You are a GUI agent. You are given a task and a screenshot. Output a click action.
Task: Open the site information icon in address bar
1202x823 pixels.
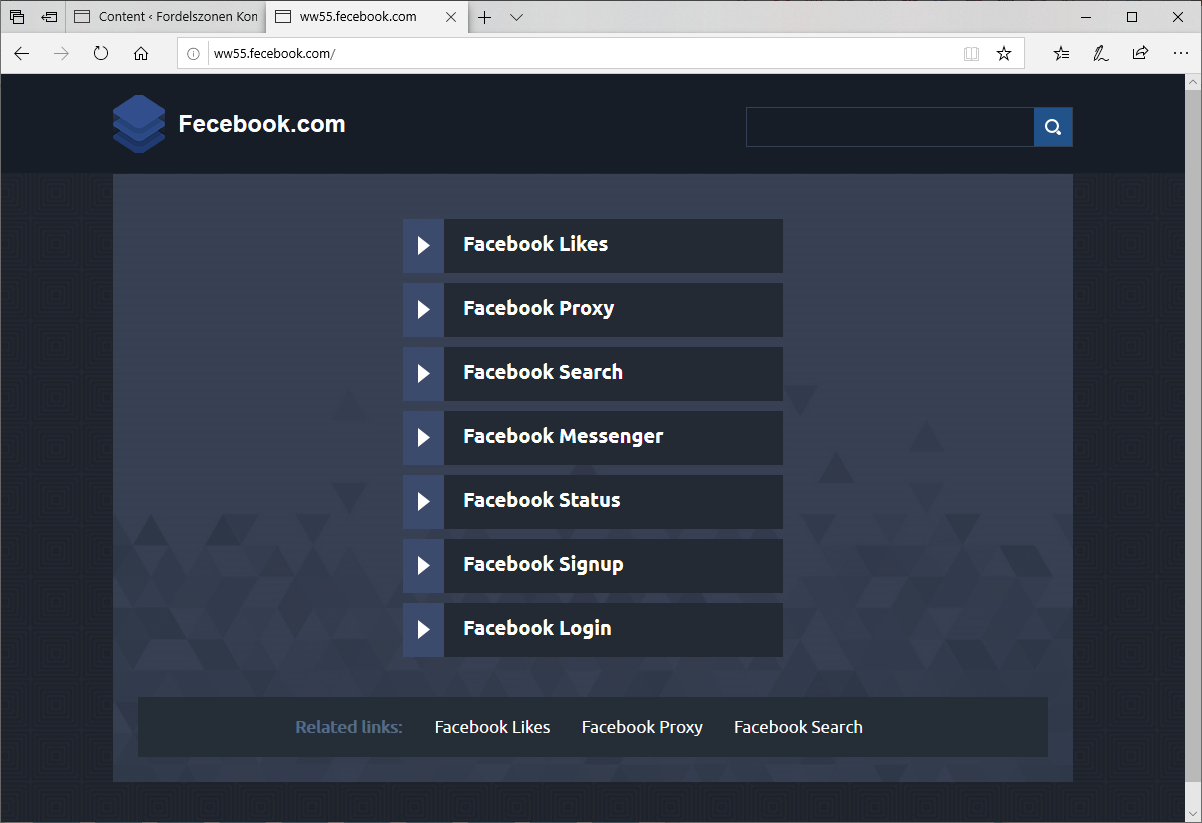click(194, 54)
